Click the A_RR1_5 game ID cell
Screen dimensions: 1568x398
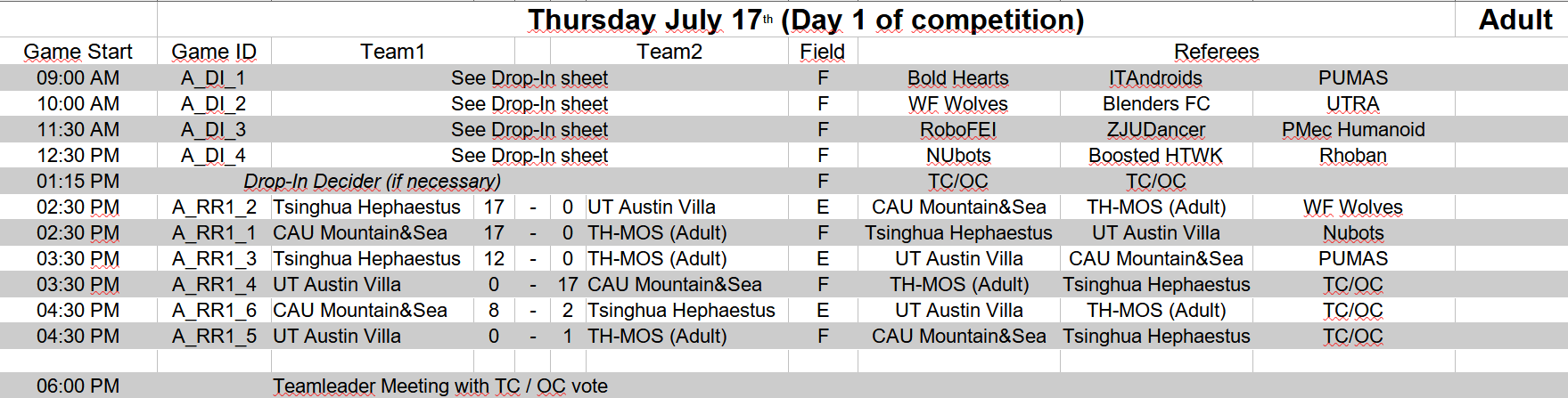coord(214,336)
